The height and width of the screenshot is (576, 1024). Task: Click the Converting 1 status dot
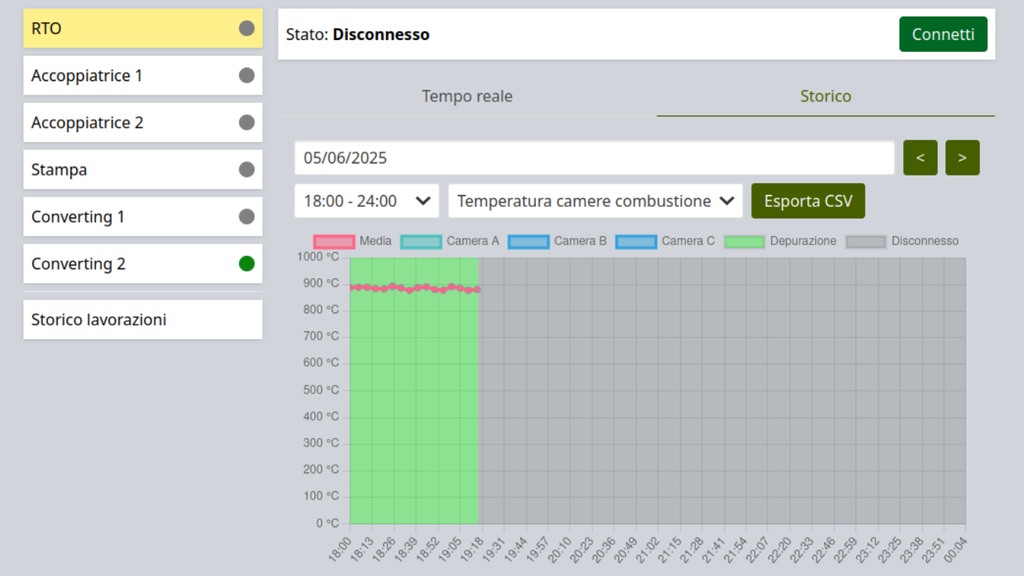[247, 217]
